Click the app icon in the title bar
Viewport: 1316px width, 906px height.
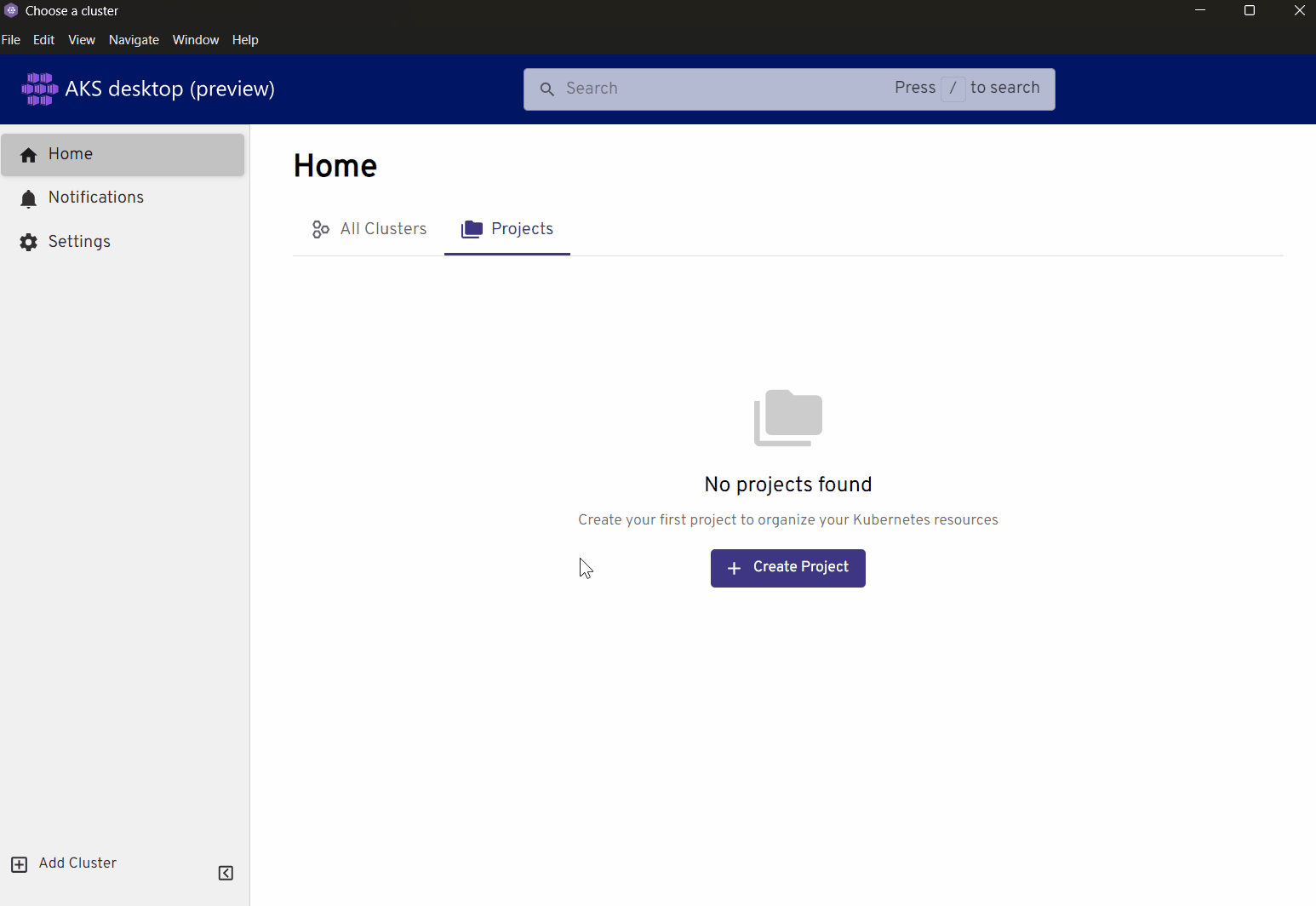tap(10, 10)
